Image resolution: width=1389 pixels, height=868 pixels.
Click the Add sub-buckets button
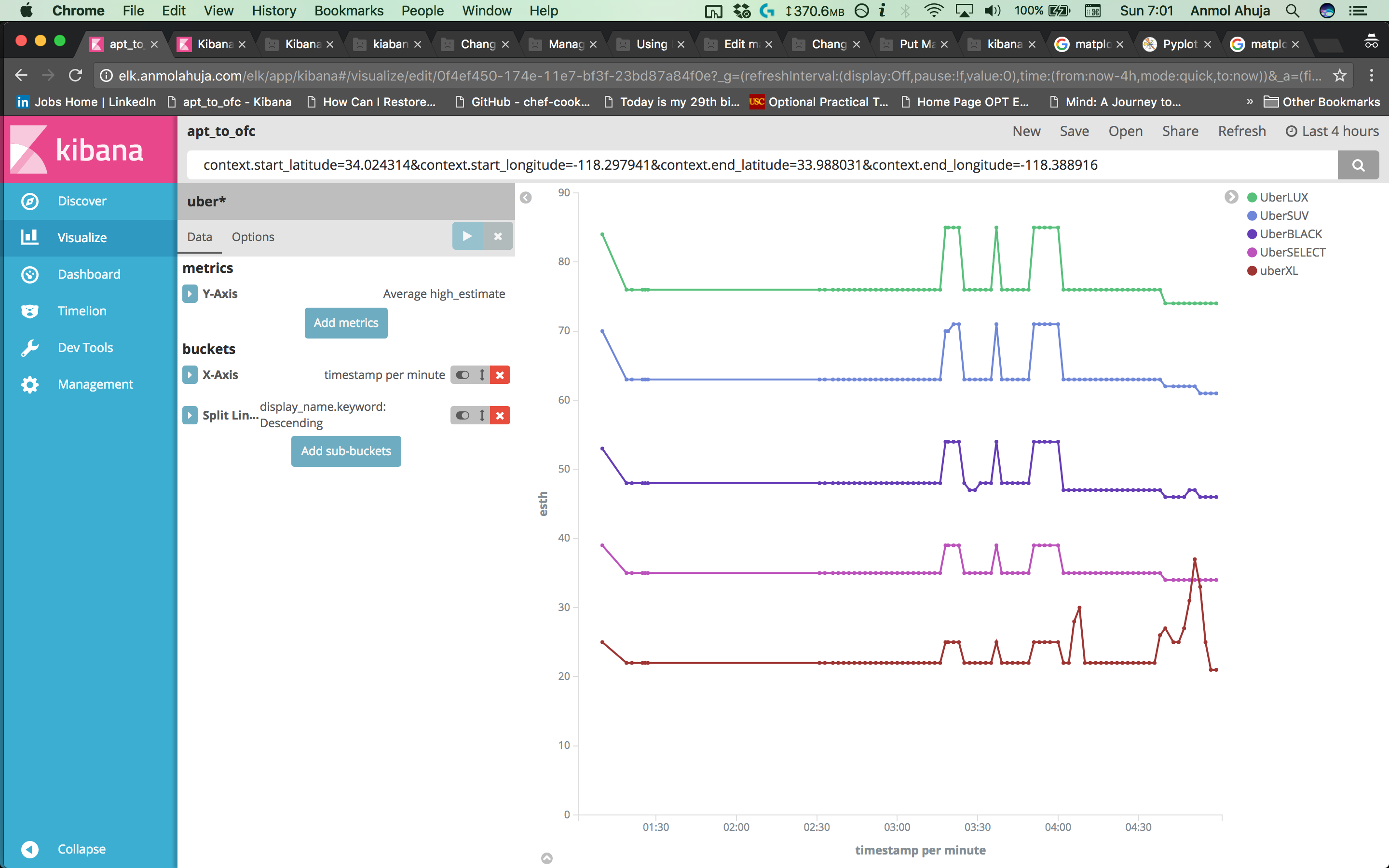pyautogui.click(x=345, y=451)
